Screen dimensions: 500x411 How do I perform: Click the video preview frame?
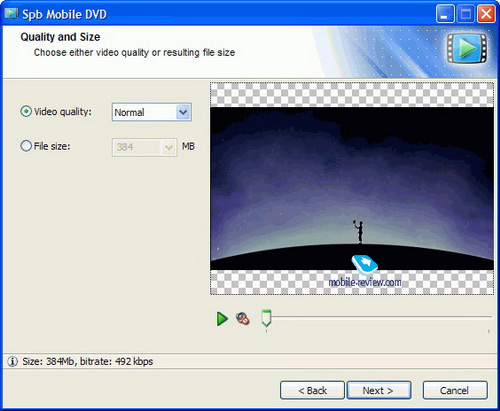click(x=352, y=189)
